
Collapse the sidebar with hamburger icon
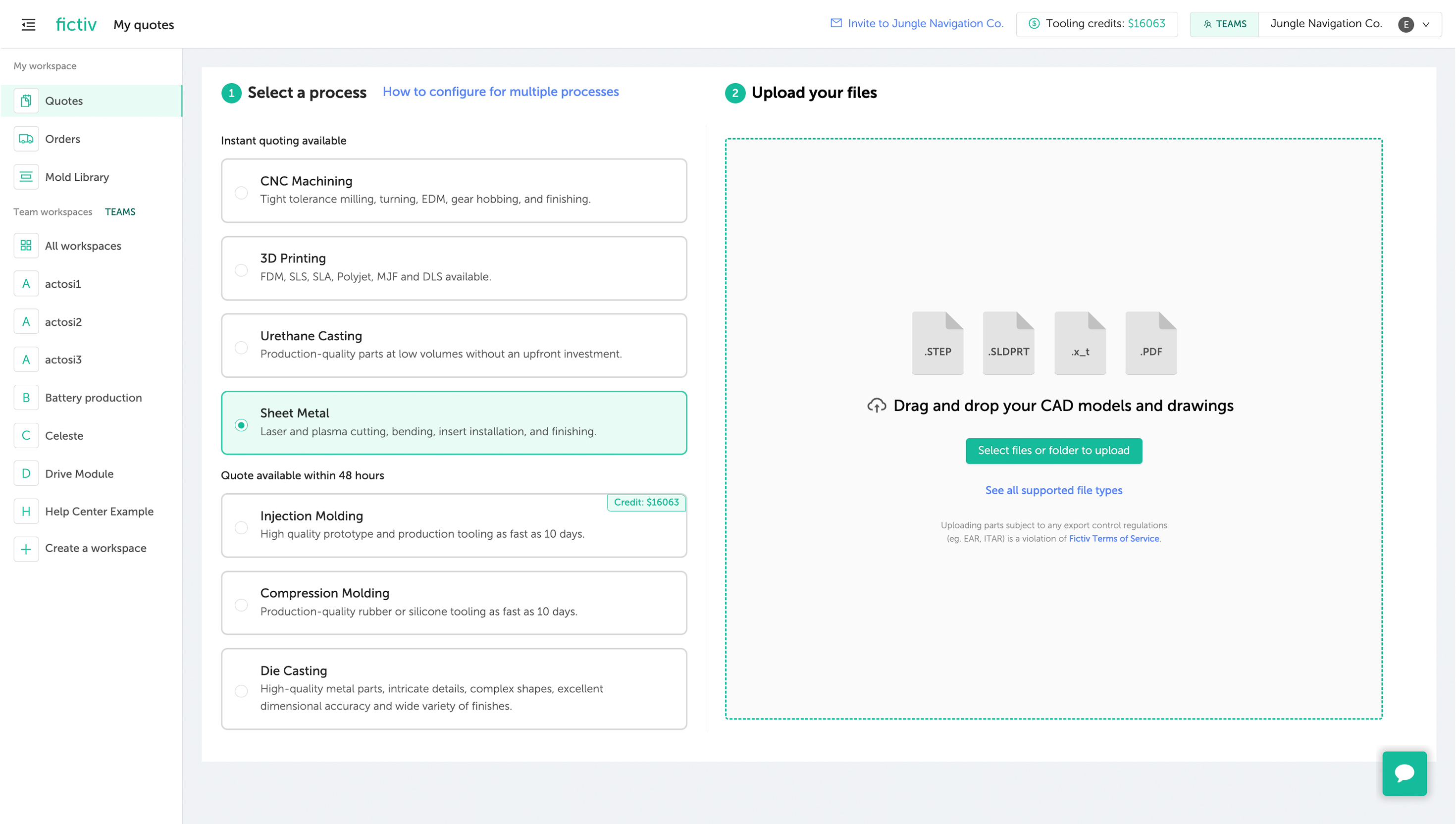click(28, 24)
